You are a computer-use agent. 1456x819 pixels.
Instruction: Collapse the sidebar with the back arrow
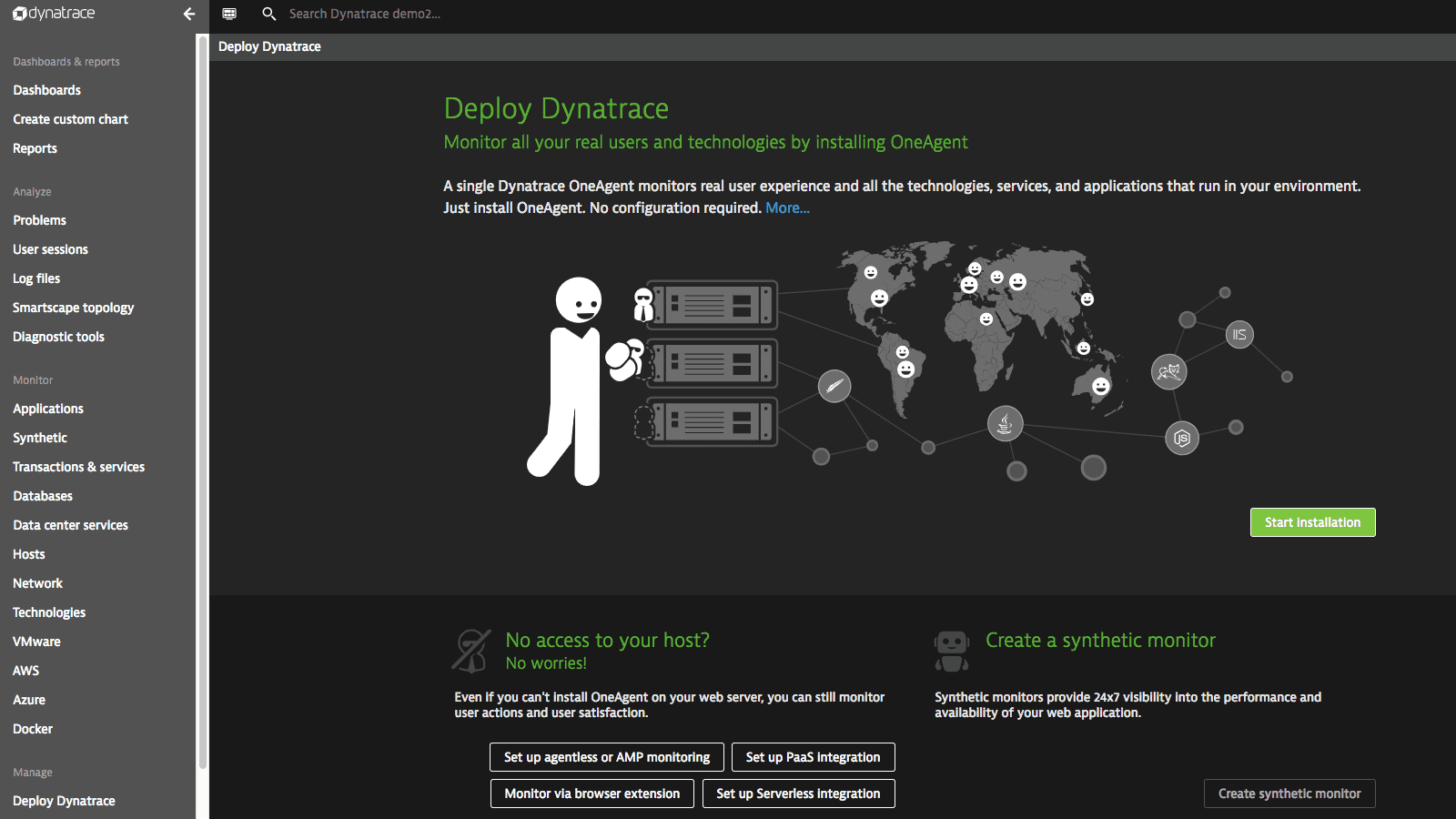[189, 14]
